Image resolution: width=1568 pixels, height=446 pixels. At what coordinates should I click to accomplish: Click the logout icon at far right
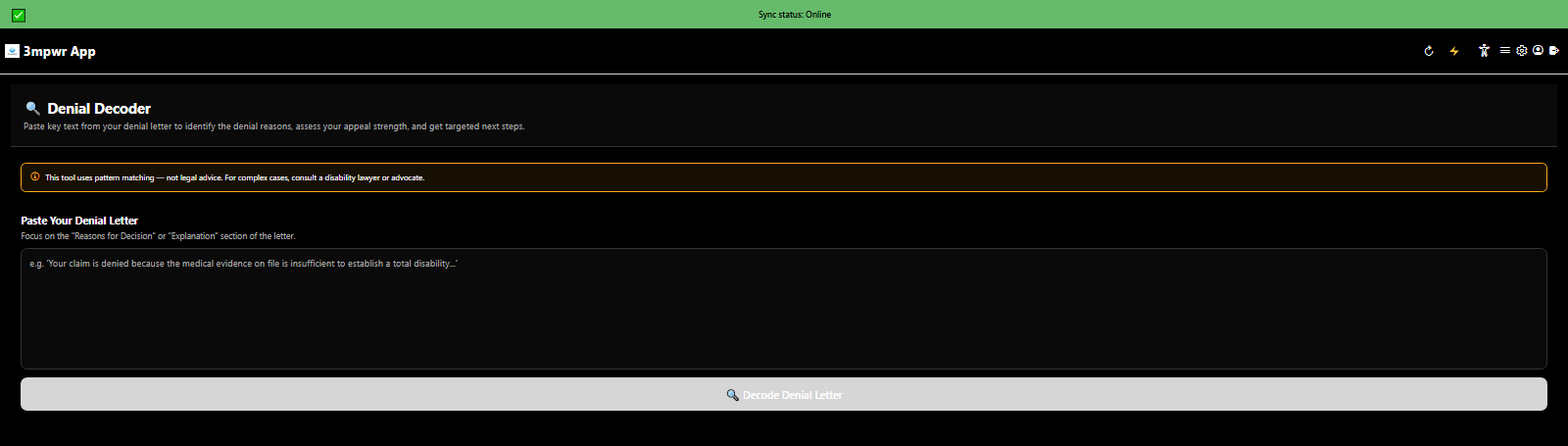tap(1553, 50)
